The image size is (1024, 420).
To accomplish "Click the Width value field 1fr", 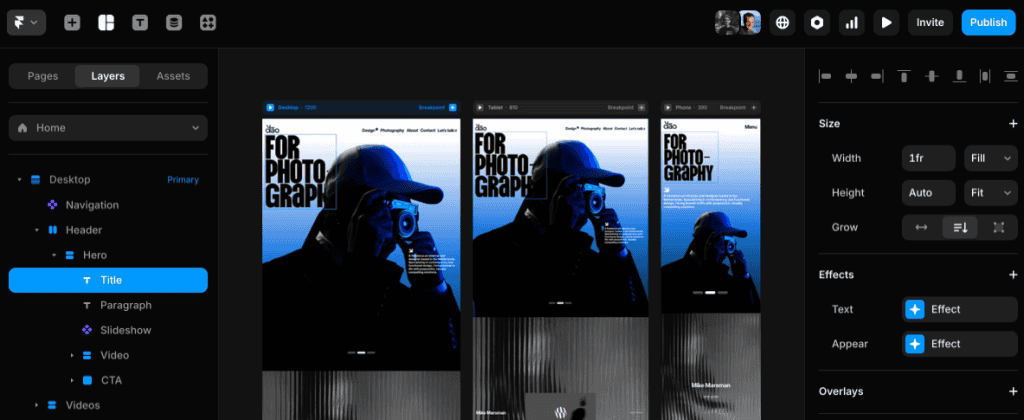I will pos(929,158).
